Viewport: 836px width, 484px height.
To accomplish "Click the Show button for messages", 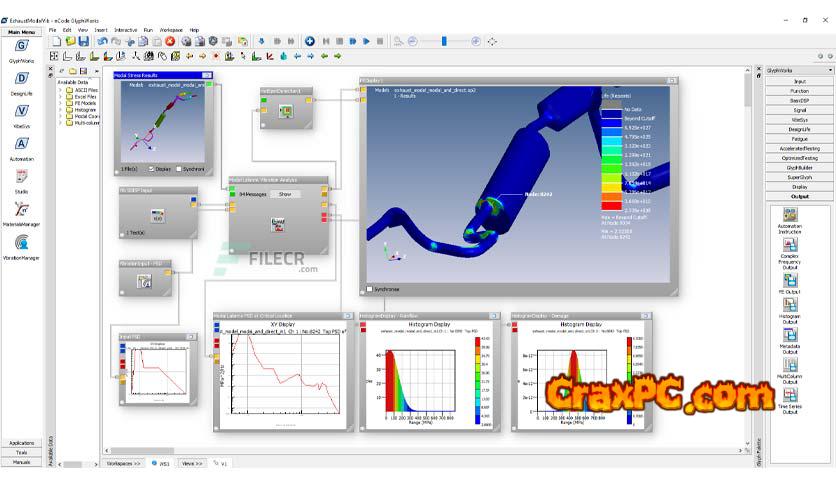I will click(x=284, y=194).
